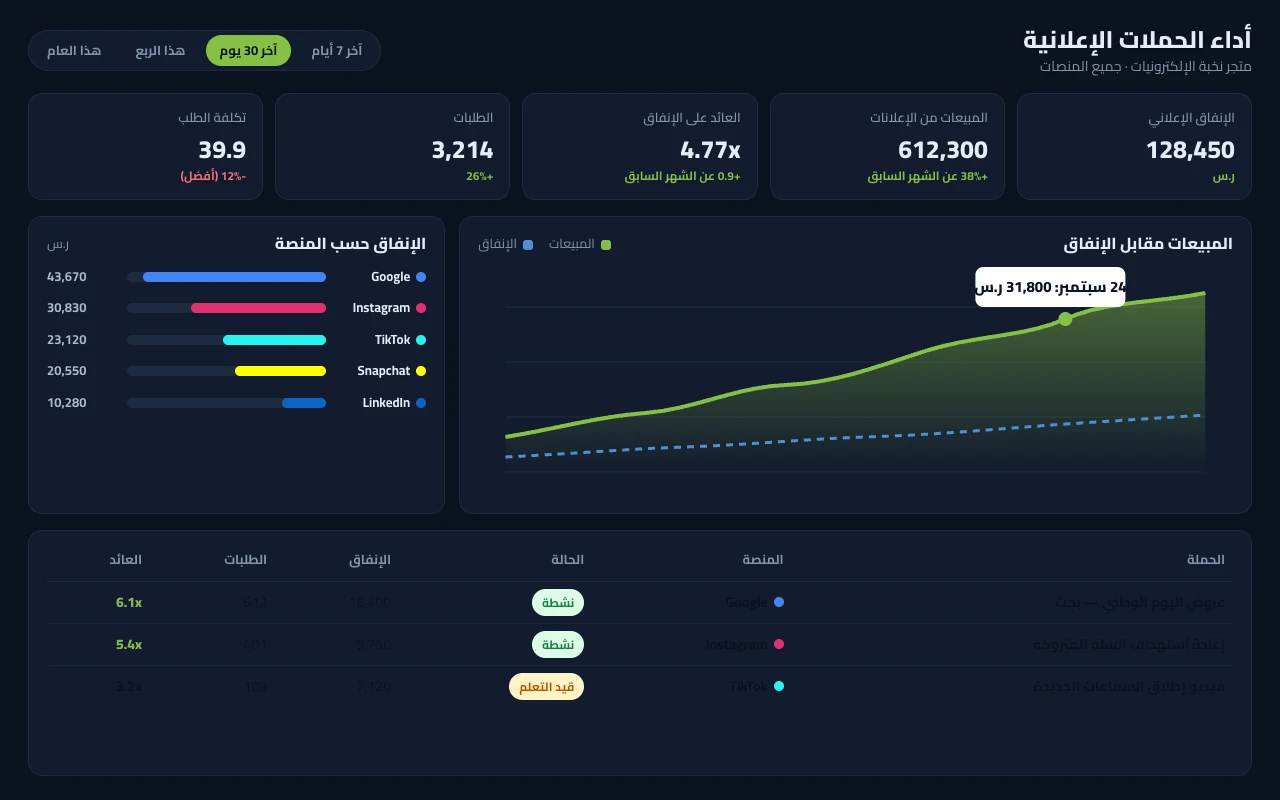Click the المبيعات مقابل الإنفاق chart title
The image size is (1280, 800).
coord(1148,244)
